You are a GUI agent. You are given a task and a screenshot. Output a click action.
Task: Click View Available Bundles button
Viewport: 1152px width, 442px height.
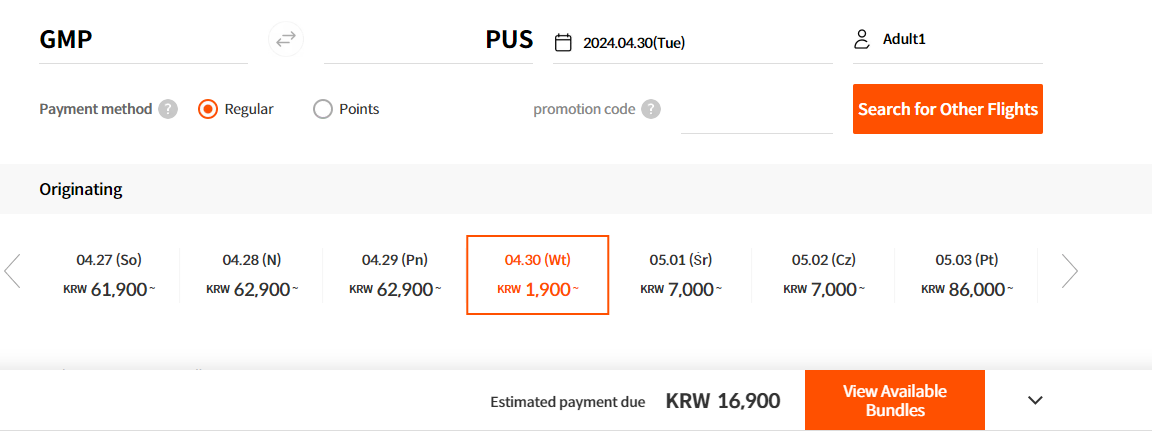click(x=895, y=400)
